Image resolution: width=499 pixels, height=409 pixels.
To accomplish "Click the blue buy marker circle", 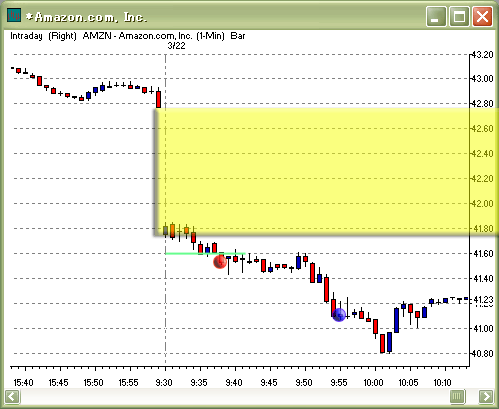I will click(339, 315).
